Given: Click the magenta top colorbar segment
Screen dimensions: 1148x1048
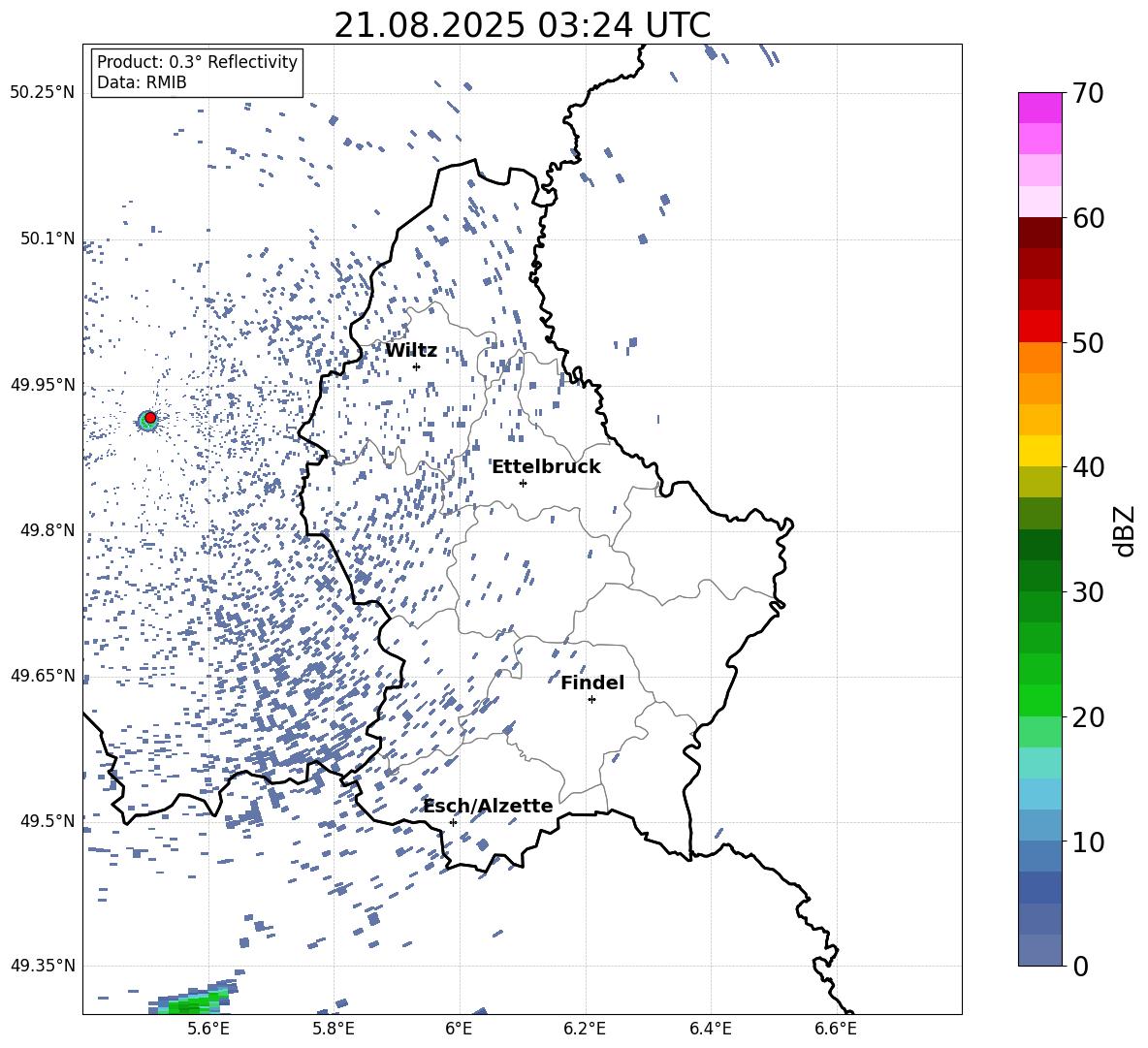Looking at the screenshot, I should coord(1039,108).
